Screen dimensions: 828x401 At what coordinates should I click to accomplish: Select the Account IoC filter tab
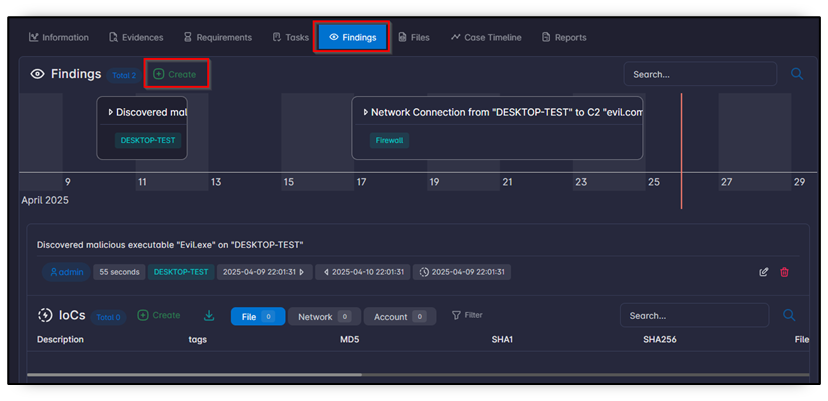400,316
